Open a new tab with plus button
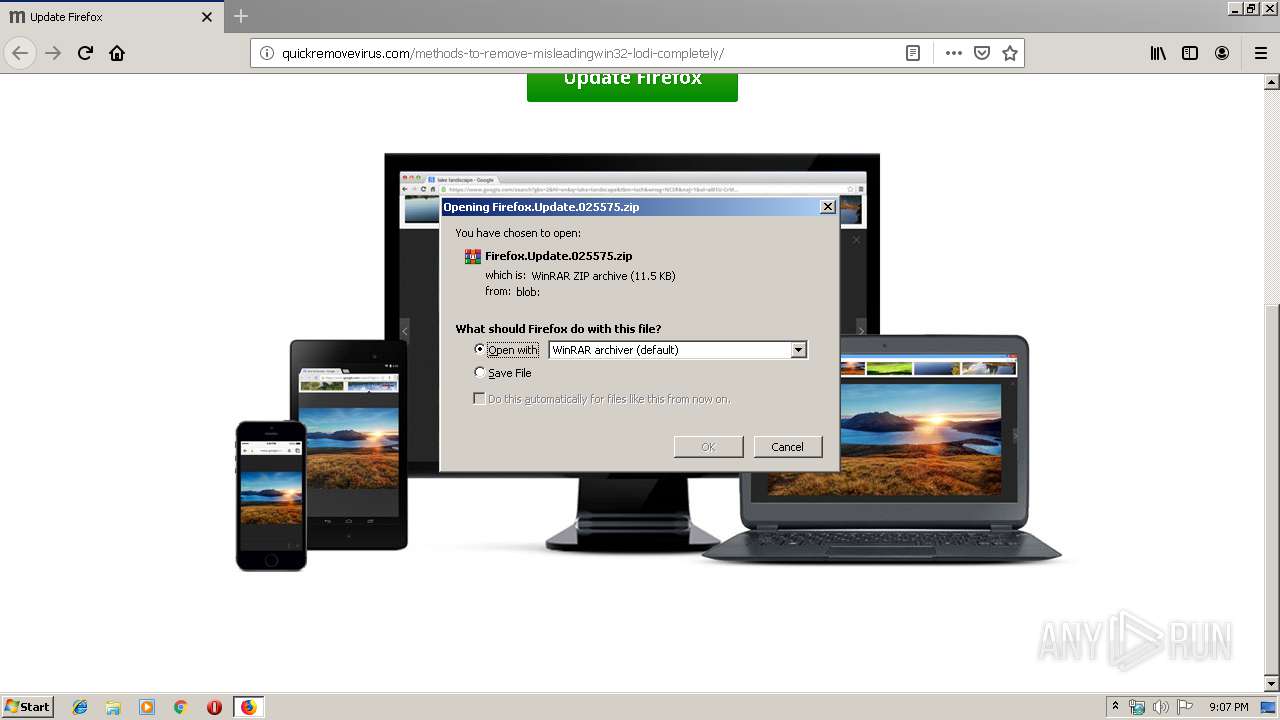 [x=241, y=16]
